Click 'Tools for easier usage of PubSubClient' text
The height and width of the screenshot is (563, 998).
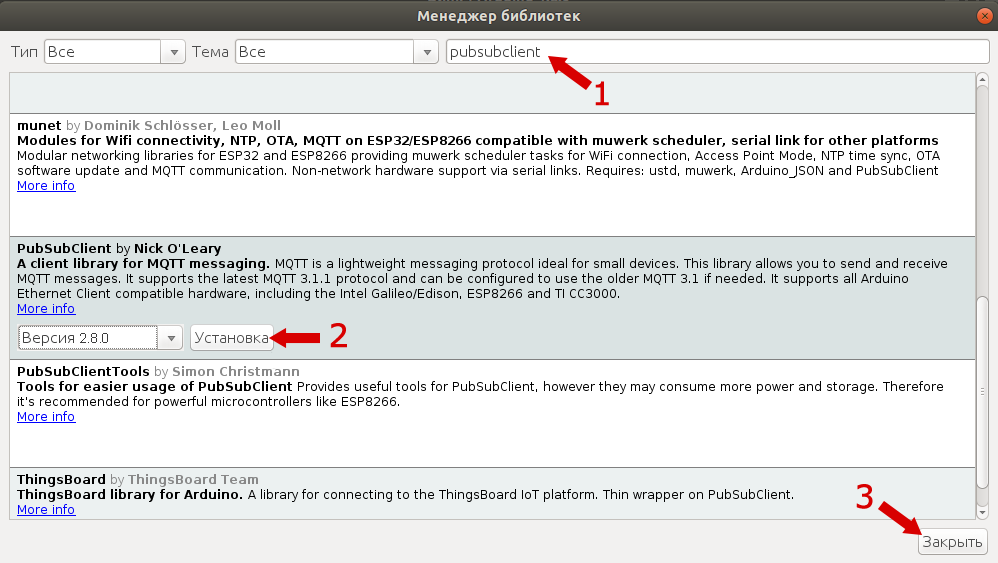pos(155,387)
